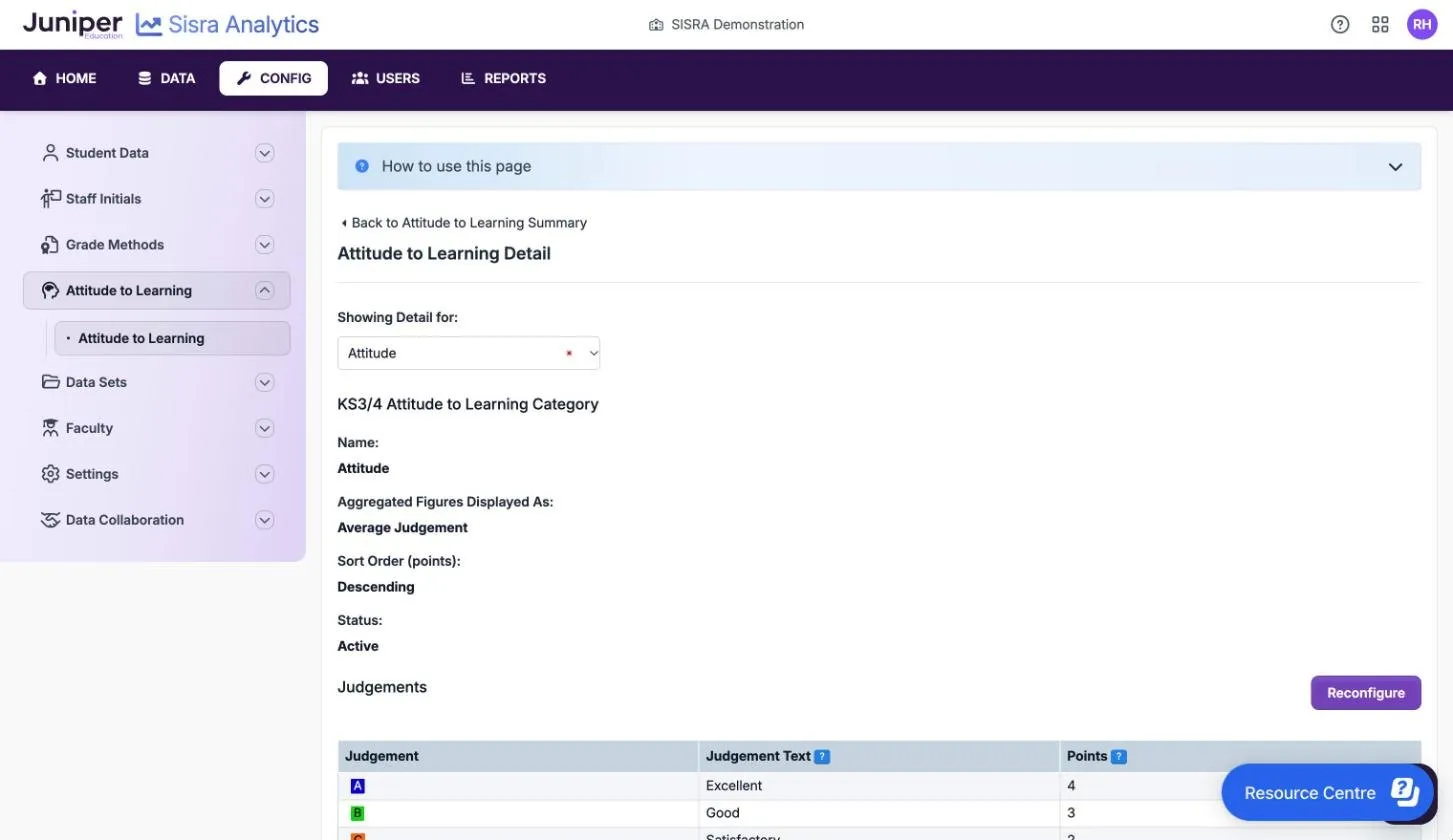Switch to the DATA tab

pos(166,78)
